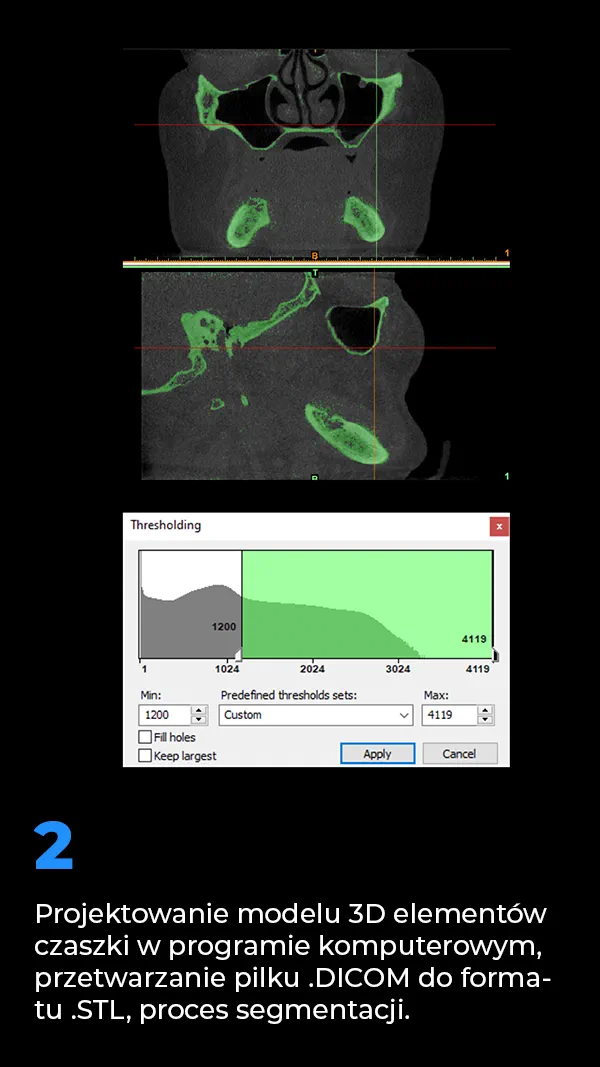Grab the upper threshold slider handle at 4119

[x=494, y=655]
